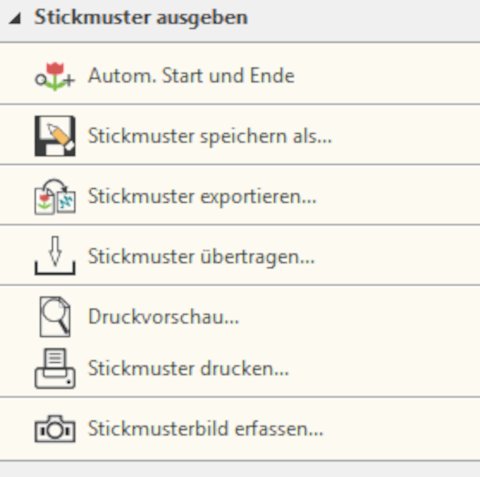This screenshot has width=480, height=477.
Task: Click the floppy disk with pencil icon
Action: click(55, 136)
